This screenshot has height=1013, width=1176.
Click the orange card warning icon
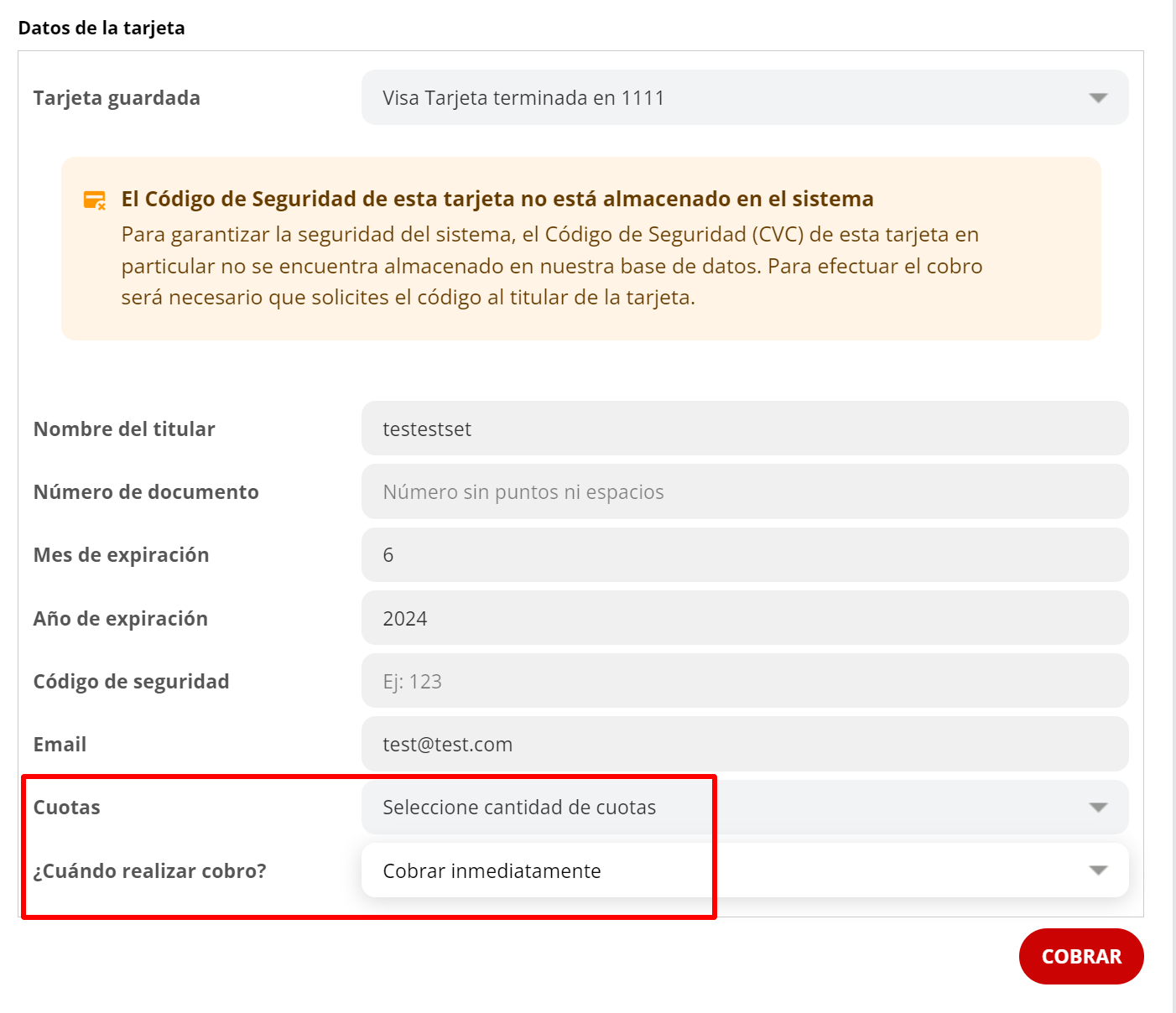coord(94,200)
